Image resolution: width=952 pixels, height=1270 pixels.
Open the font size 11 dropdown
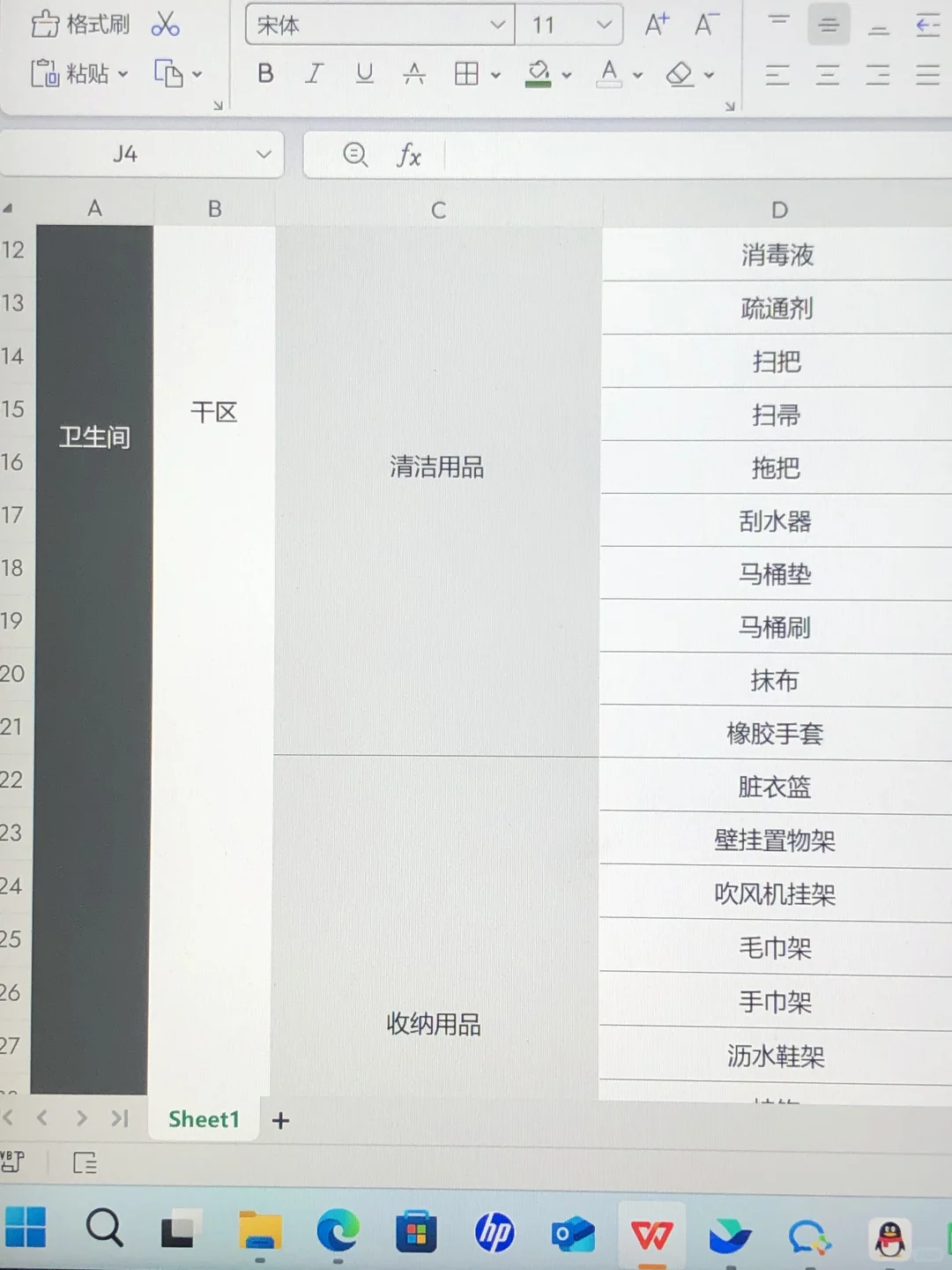pos(604,25)
